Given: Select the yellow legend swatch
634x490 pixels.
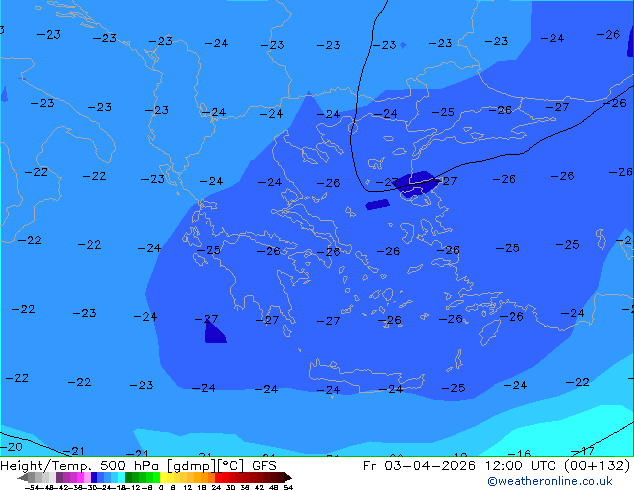Looking at the screenshot, I should point(163,477).
